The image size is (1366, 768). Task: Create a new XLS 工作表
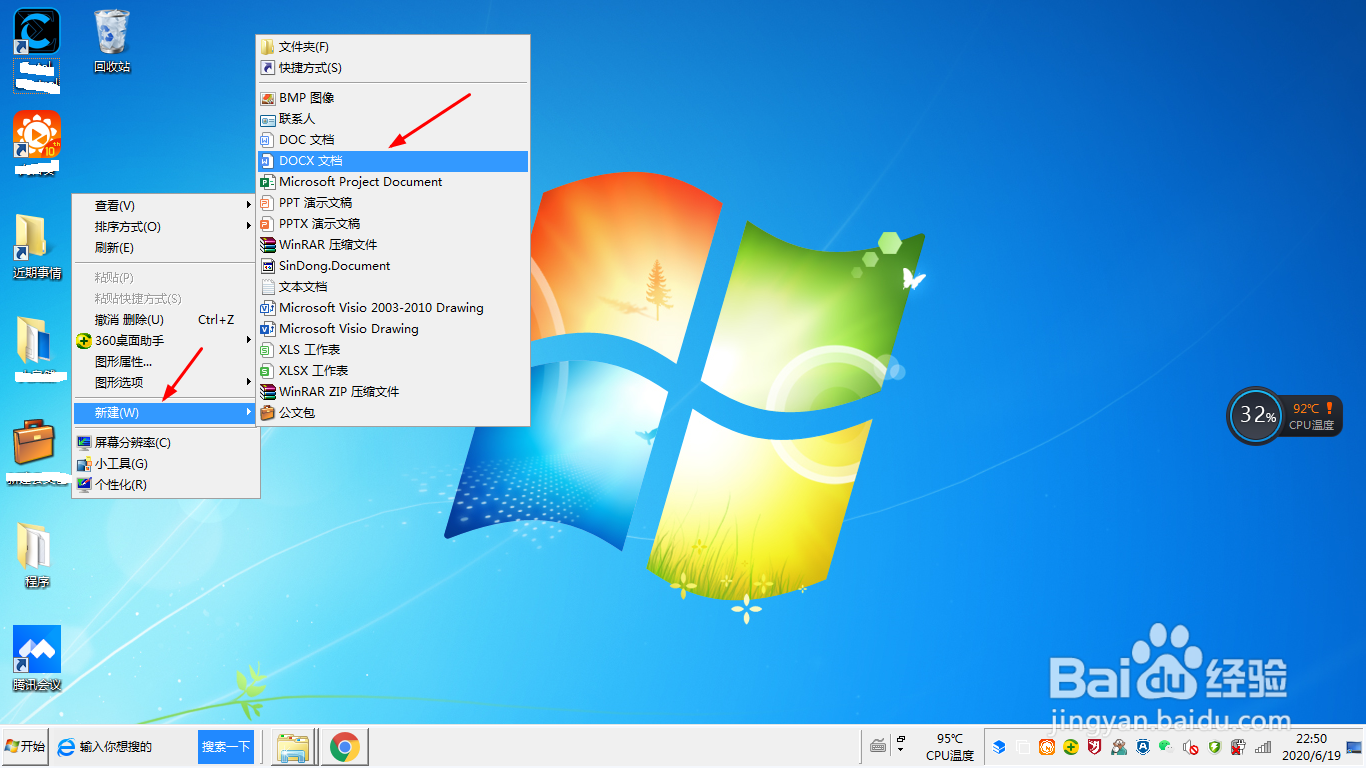point(392,349)
